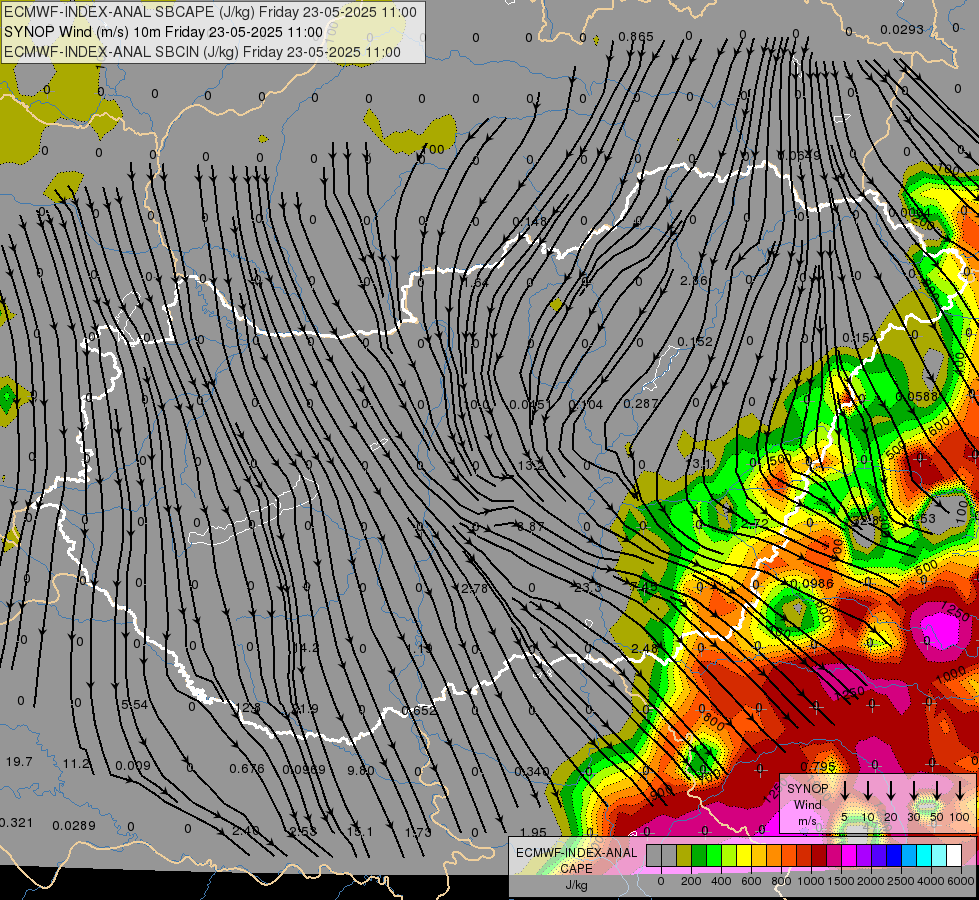The height and width of the screenshot is (900, 979).
Task: Click the 0.148 value on the map
Action: click(529, 221)
